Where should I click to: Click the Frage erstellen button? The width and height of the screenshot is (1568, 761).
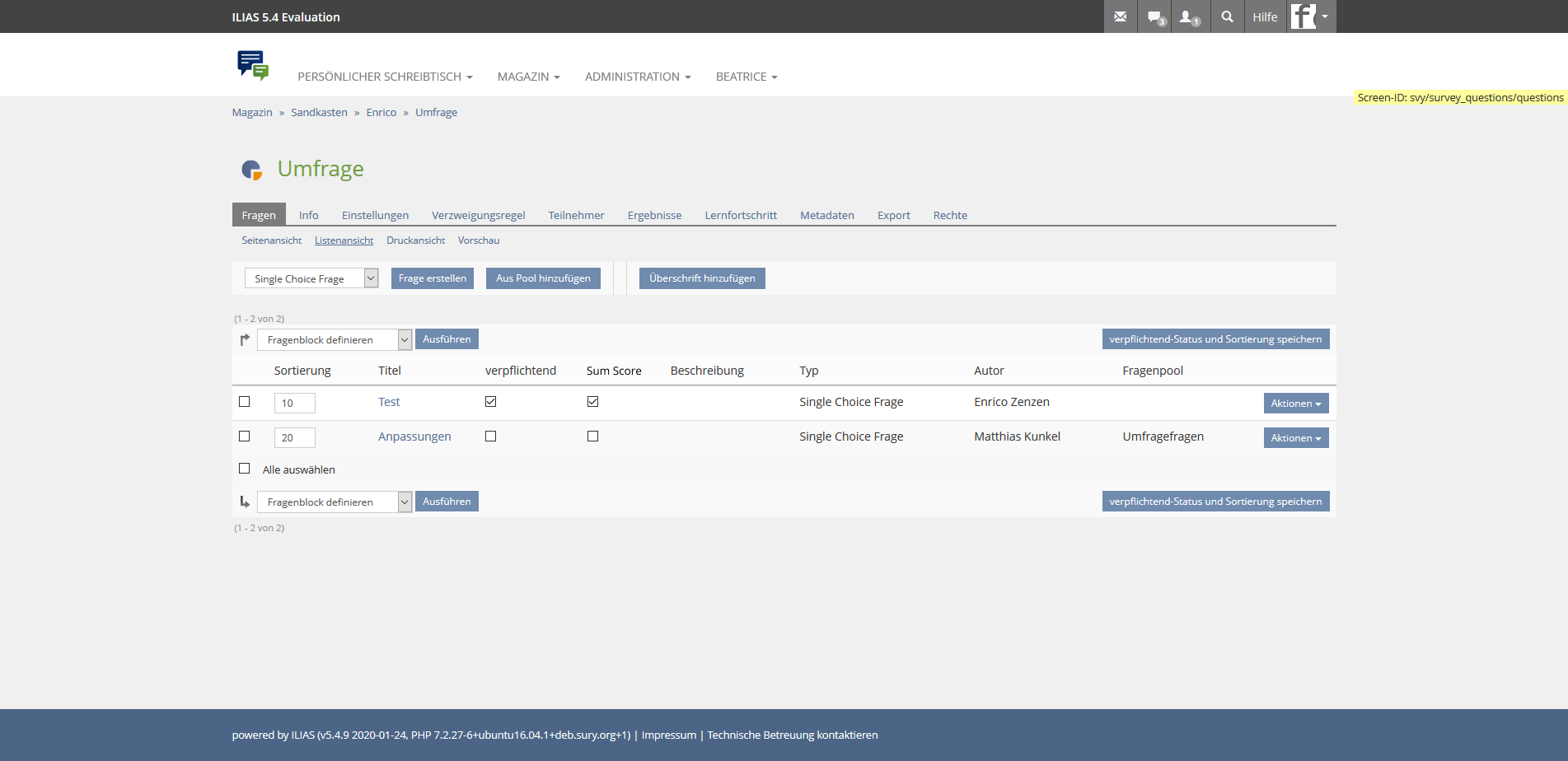click(x=432, y=278)
